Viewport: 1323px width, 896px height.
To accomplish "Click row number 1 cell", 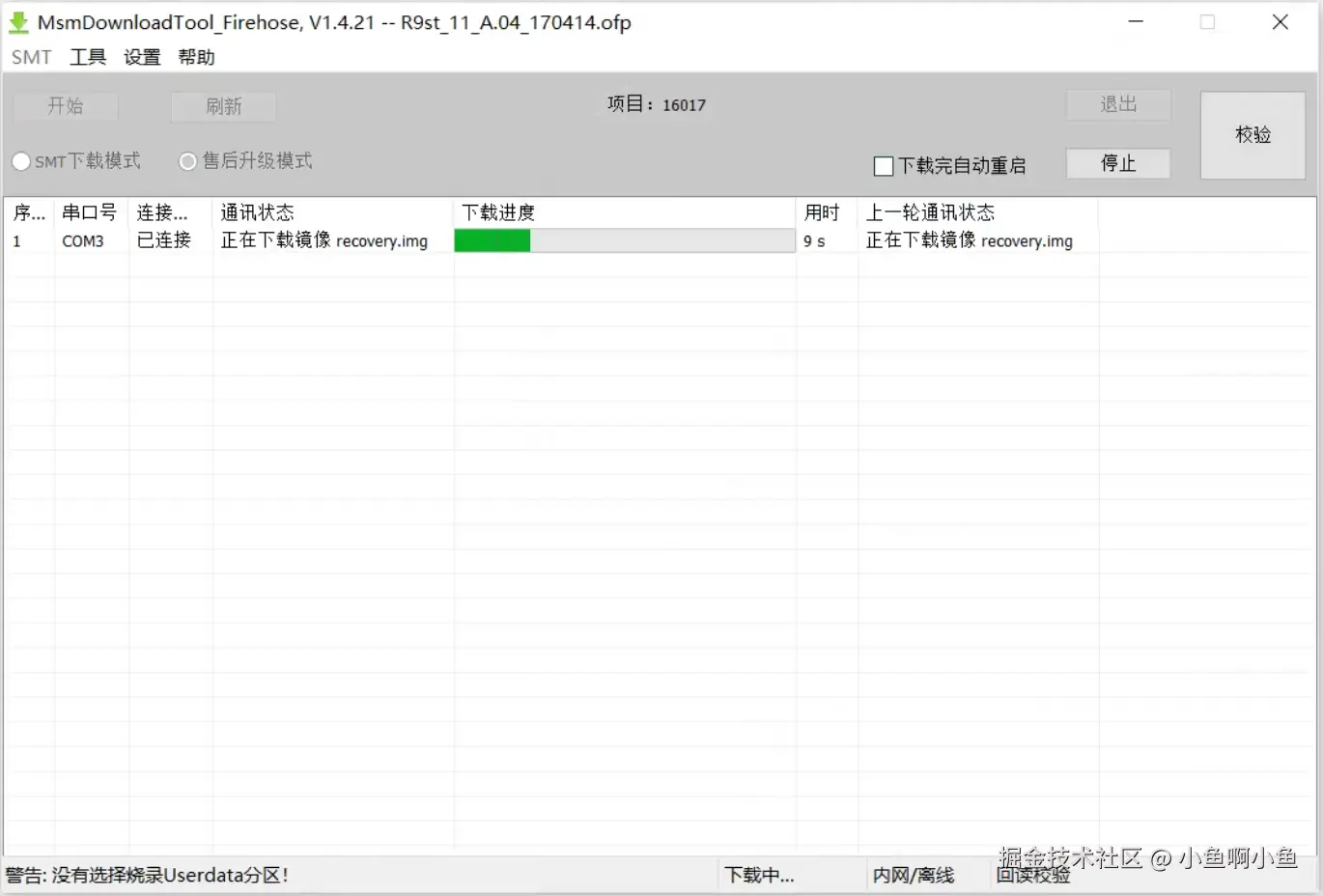I will point(16,241).
